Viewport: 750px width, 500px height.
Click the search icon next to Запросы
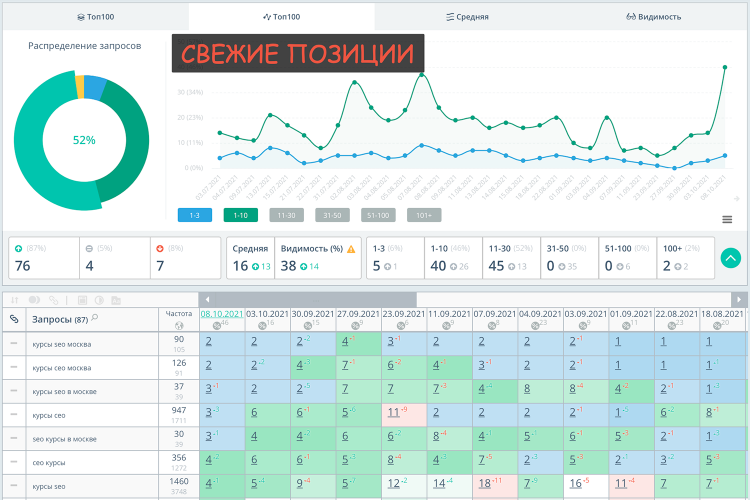pyautogui.click(x=95, y=319)
